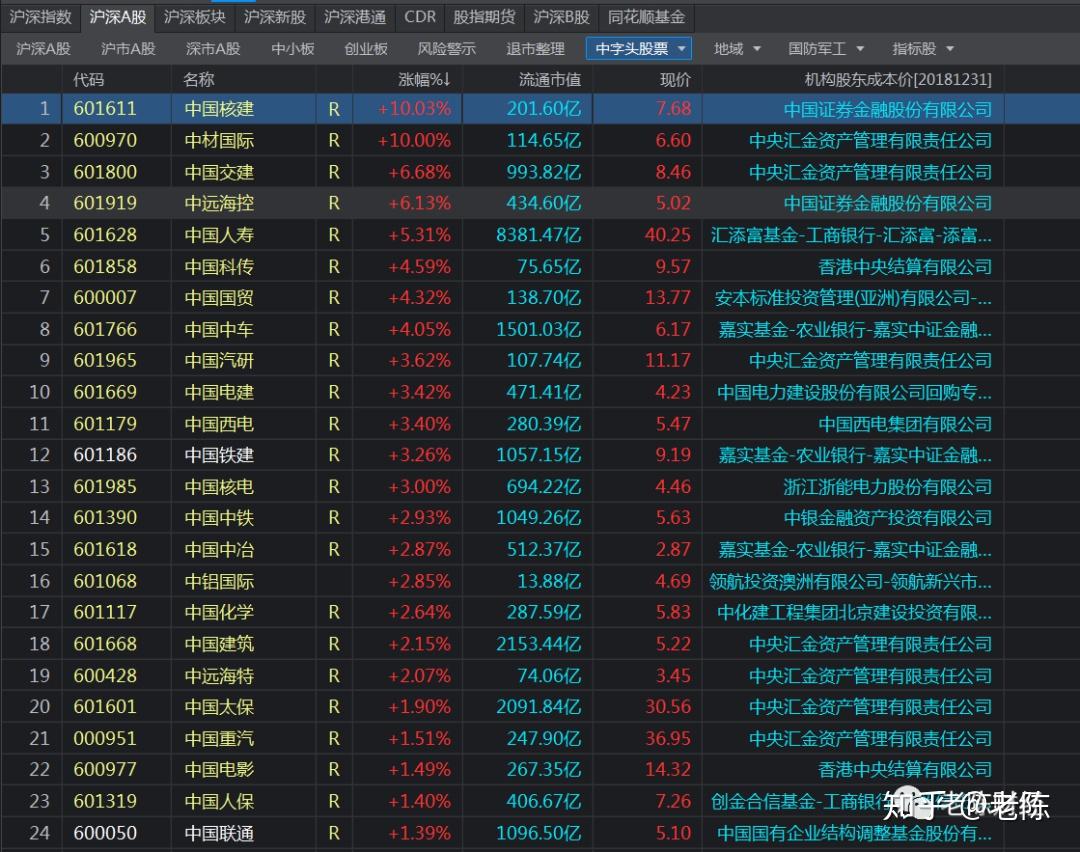This screenshot has height=852, width=1080.
Task: Show the 风险警示 stock list
Action: tap(446, 49)
